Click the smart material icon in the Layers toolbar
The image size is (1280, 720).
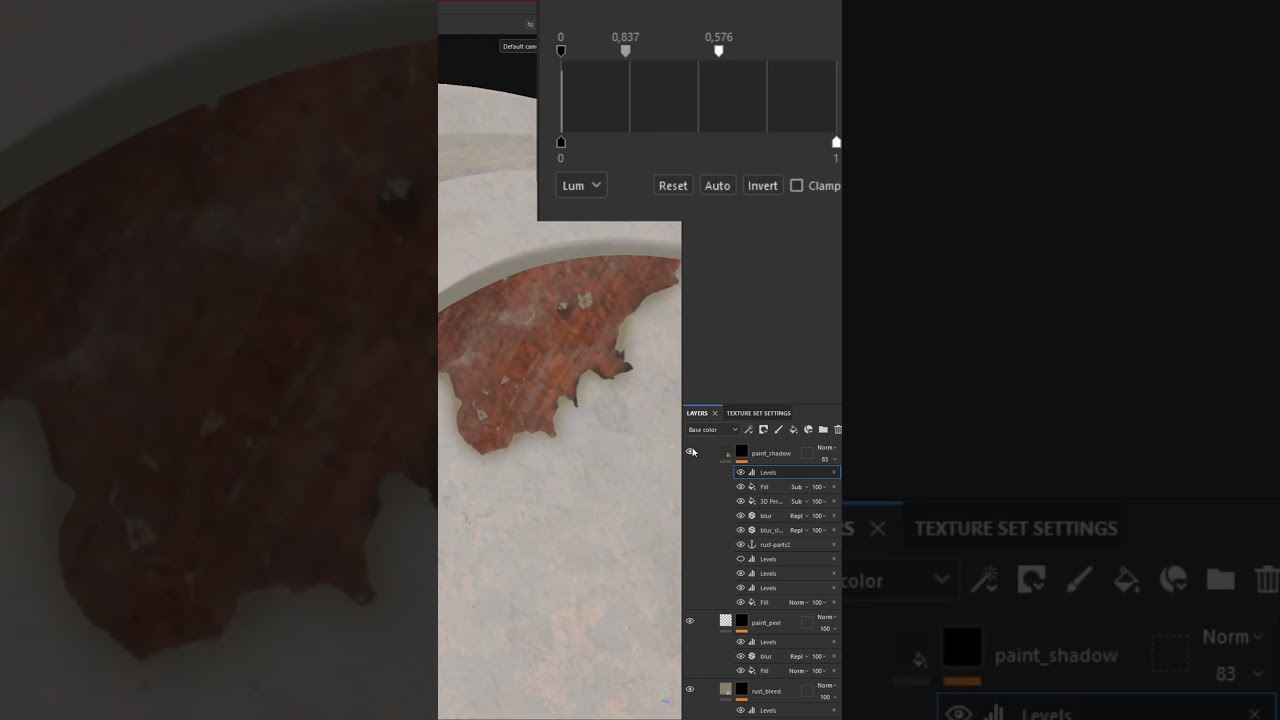(x=809, y=430)
